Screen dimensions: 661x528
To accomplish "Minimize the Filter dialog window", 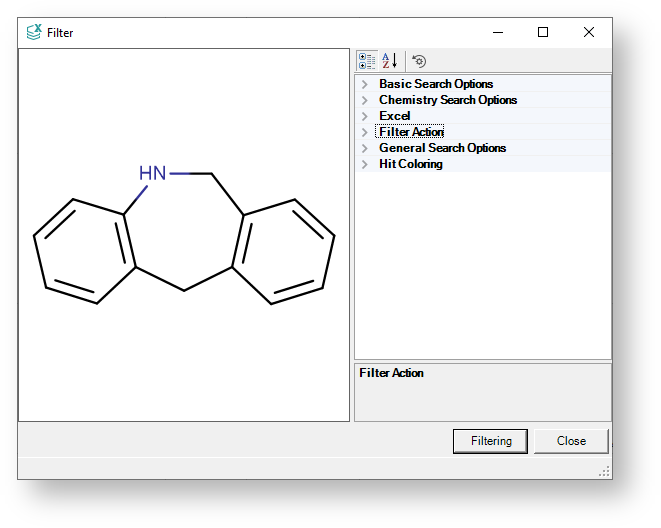I will click(497, 32).
